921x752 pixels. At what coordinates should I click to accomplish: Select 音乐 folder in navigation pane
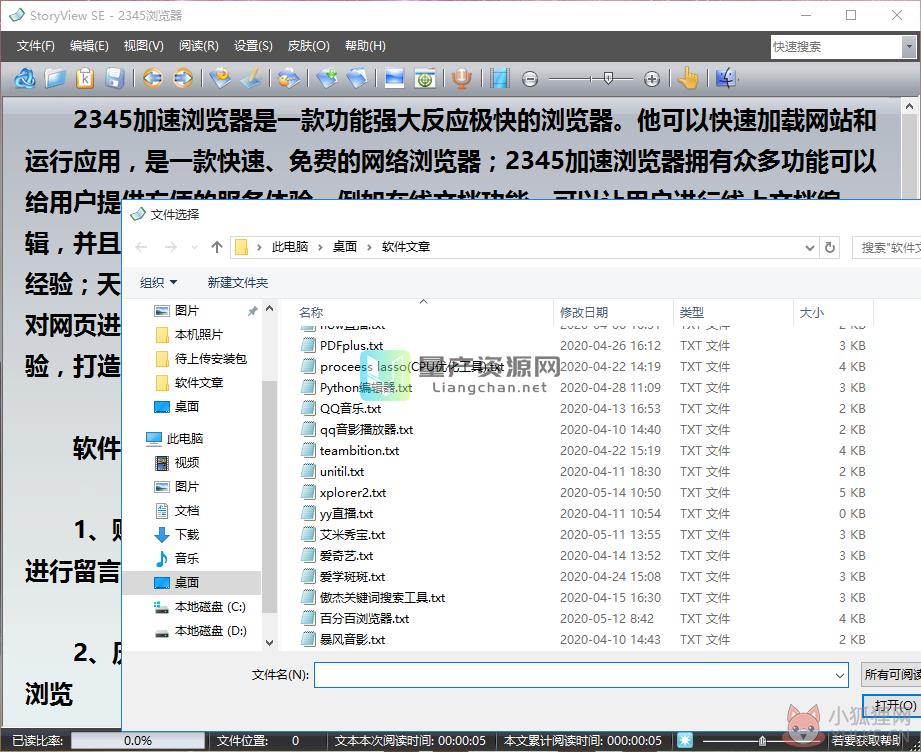(177, 558)
